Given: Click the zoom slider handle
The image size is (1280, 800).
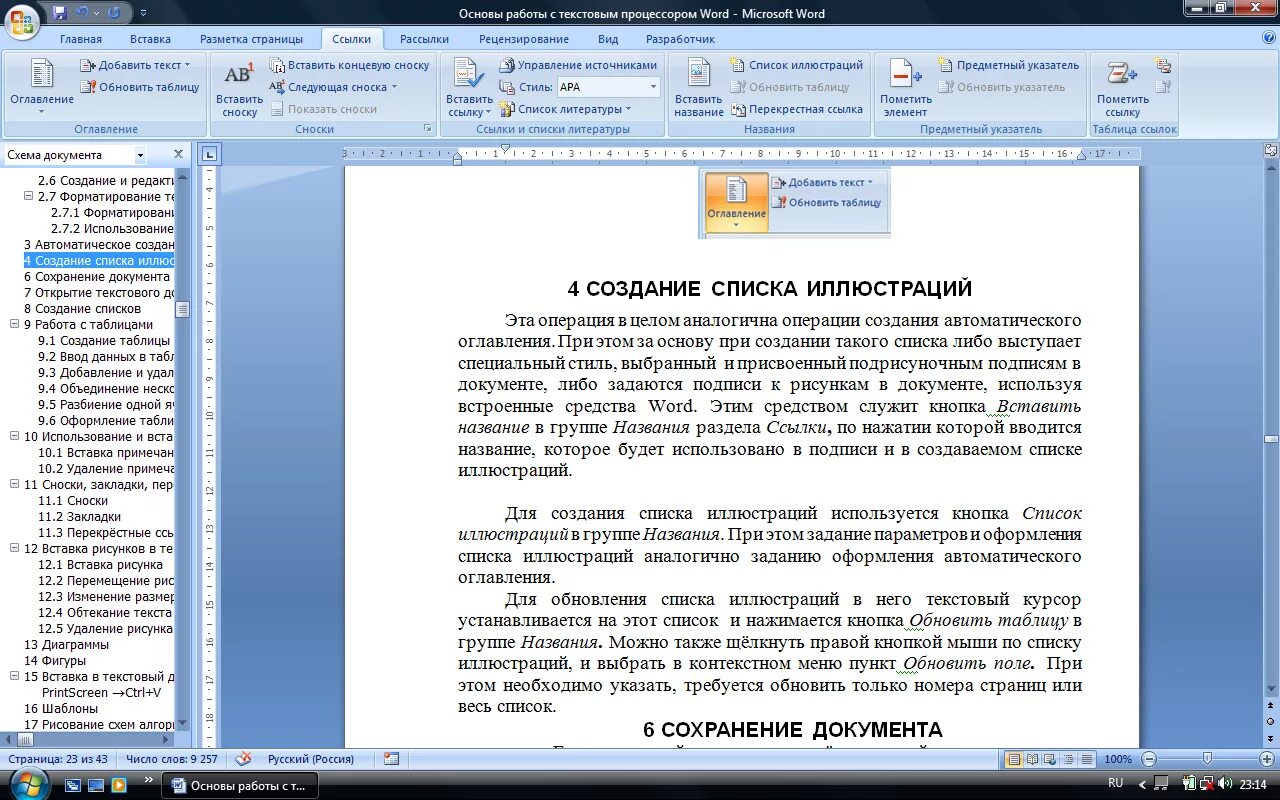Looking at the screenshot, I should [x=1207, y=759].
